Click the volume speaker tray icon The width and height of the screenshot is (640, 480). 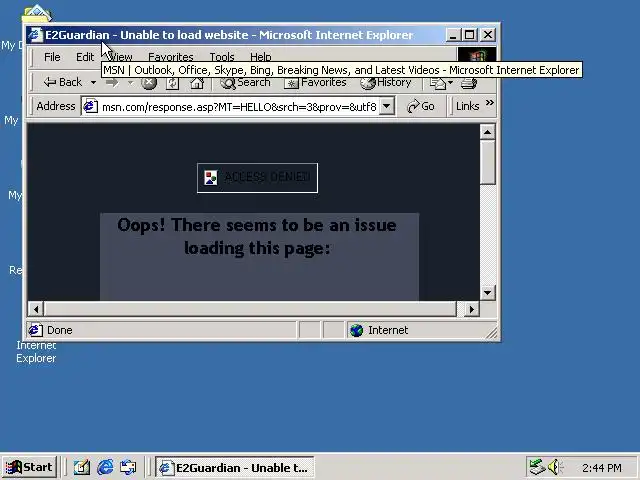tap(555, 467)
